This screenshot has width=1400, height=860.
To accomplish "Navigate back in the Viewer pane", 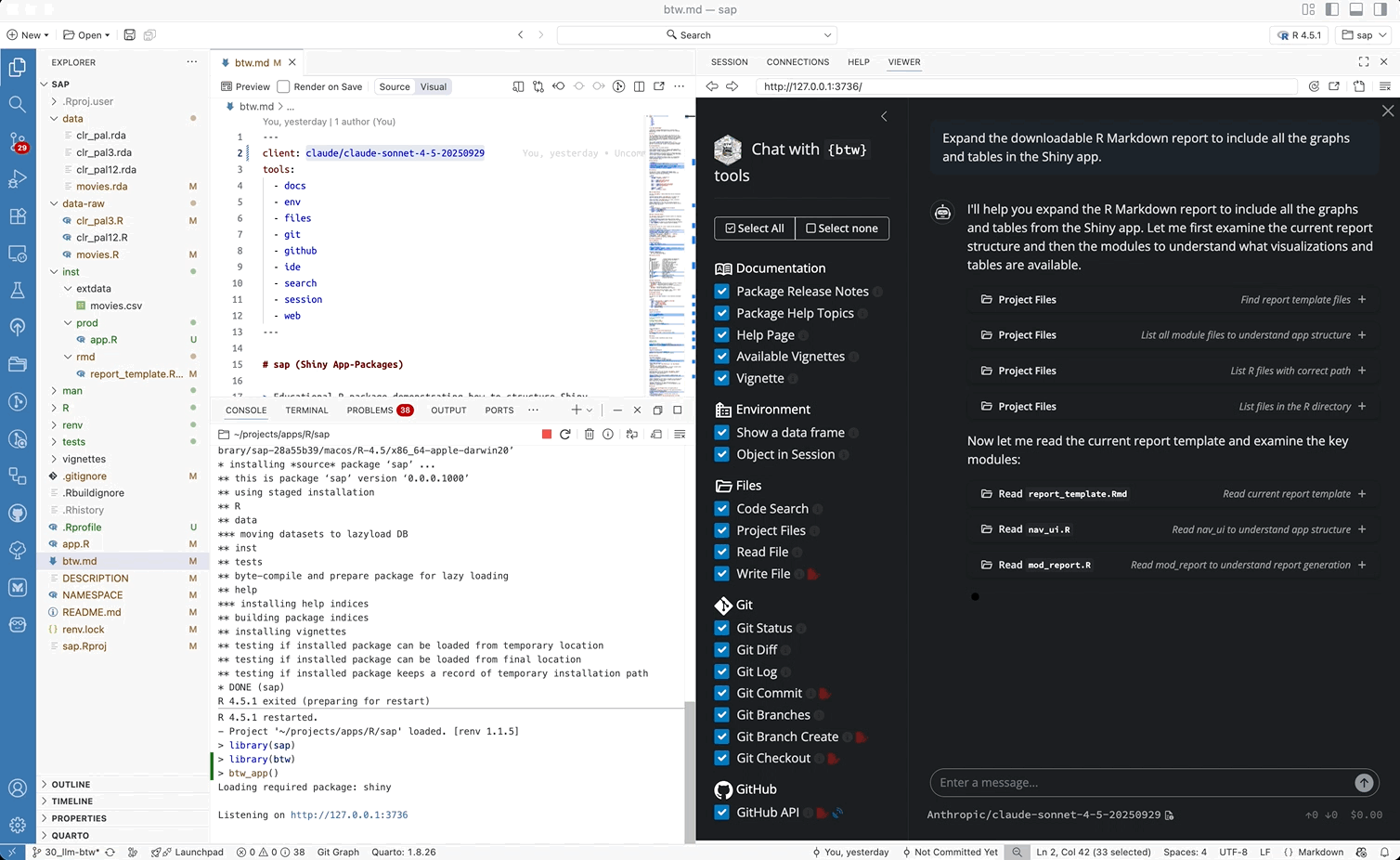I will coord(712,86).
